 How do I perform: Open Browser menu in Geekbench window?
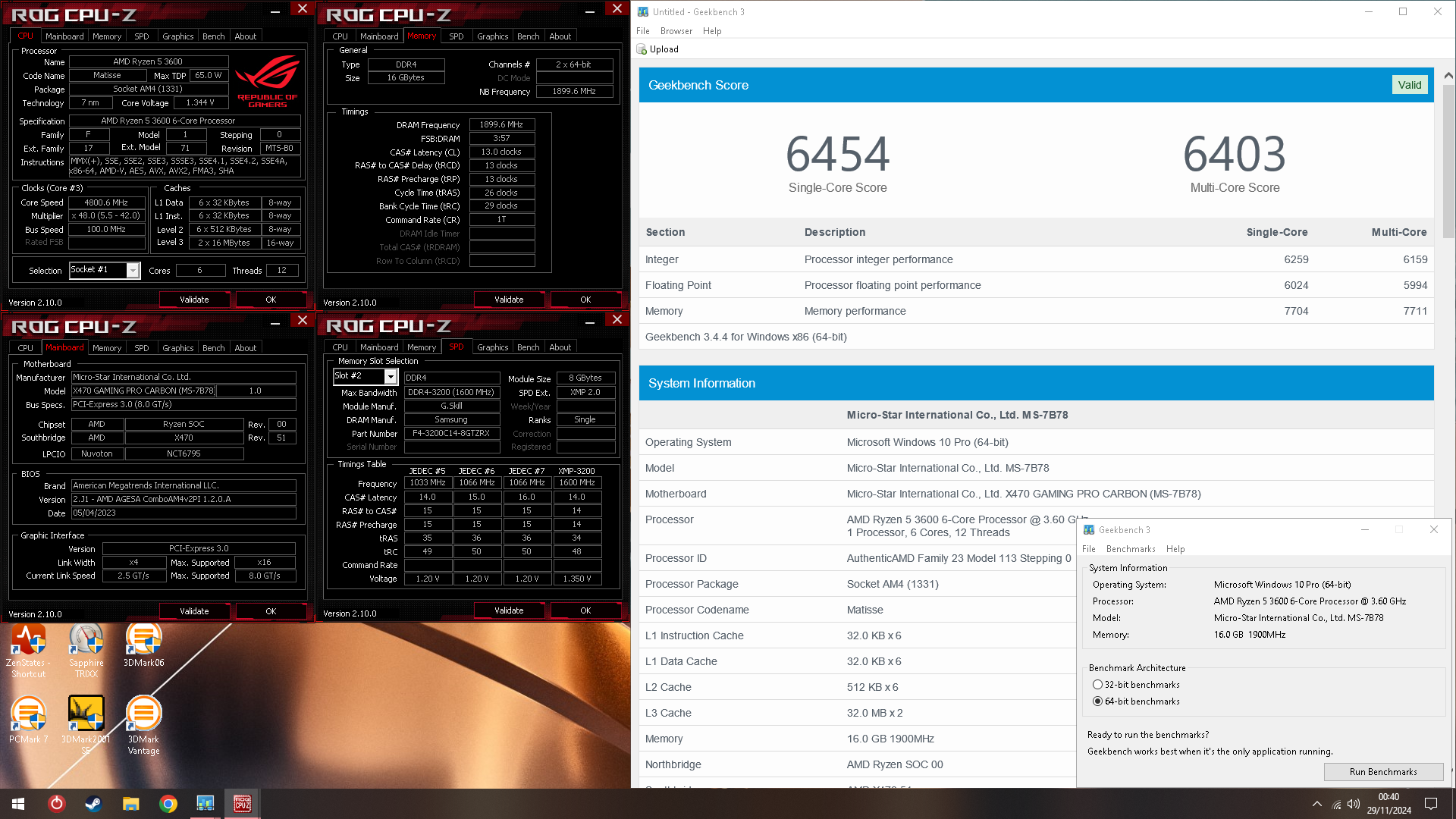tap(676, 31)
